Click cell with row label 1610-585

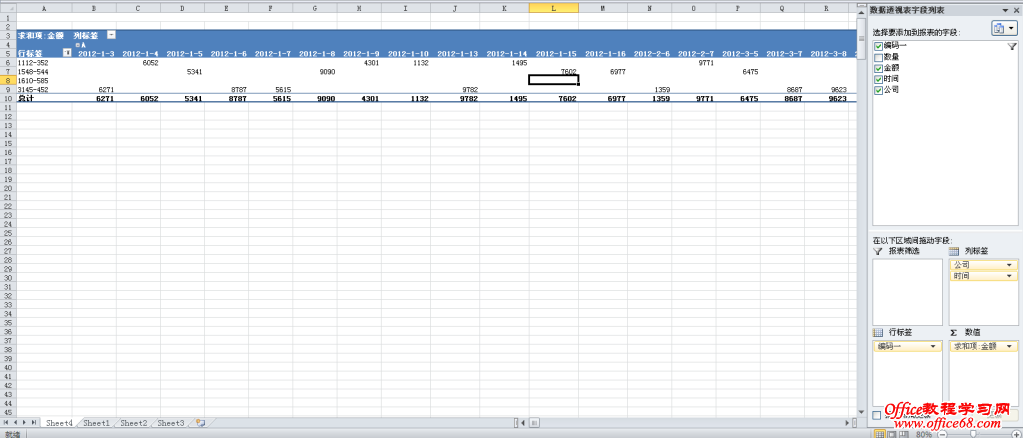pos(44,80)
